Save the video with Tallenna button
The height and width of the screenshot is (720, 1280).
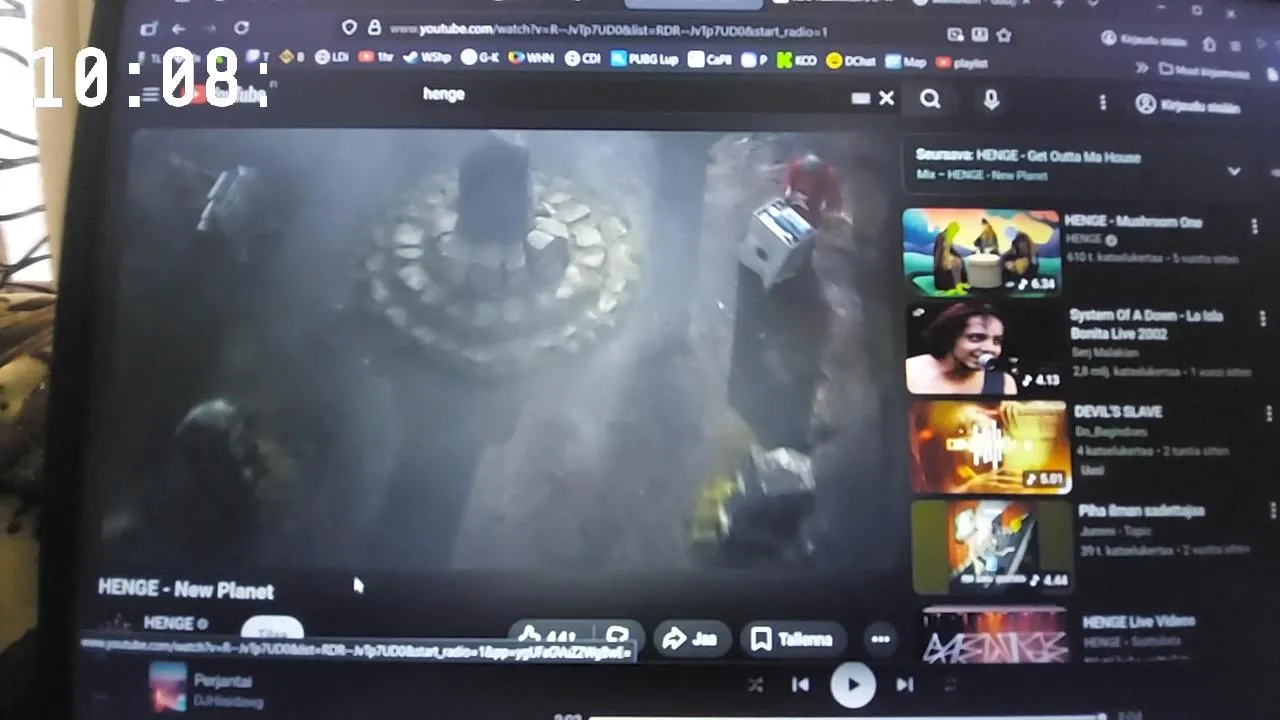(x=792, y=639)
